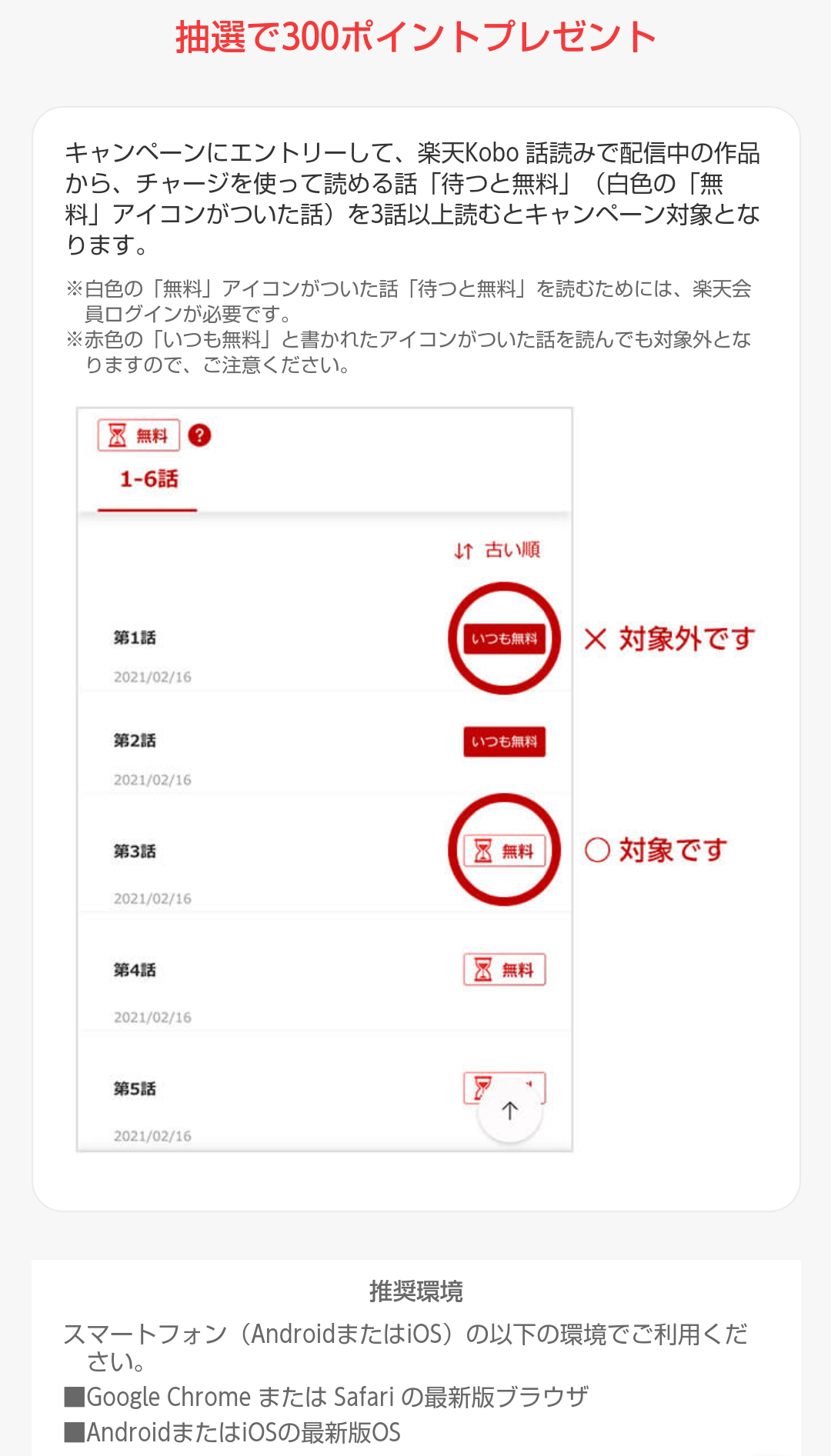This screenshot has height=1456, width=831.
Task: Click the hourglass 無料 badge above 1-6話
Action: tap(138, 435)
